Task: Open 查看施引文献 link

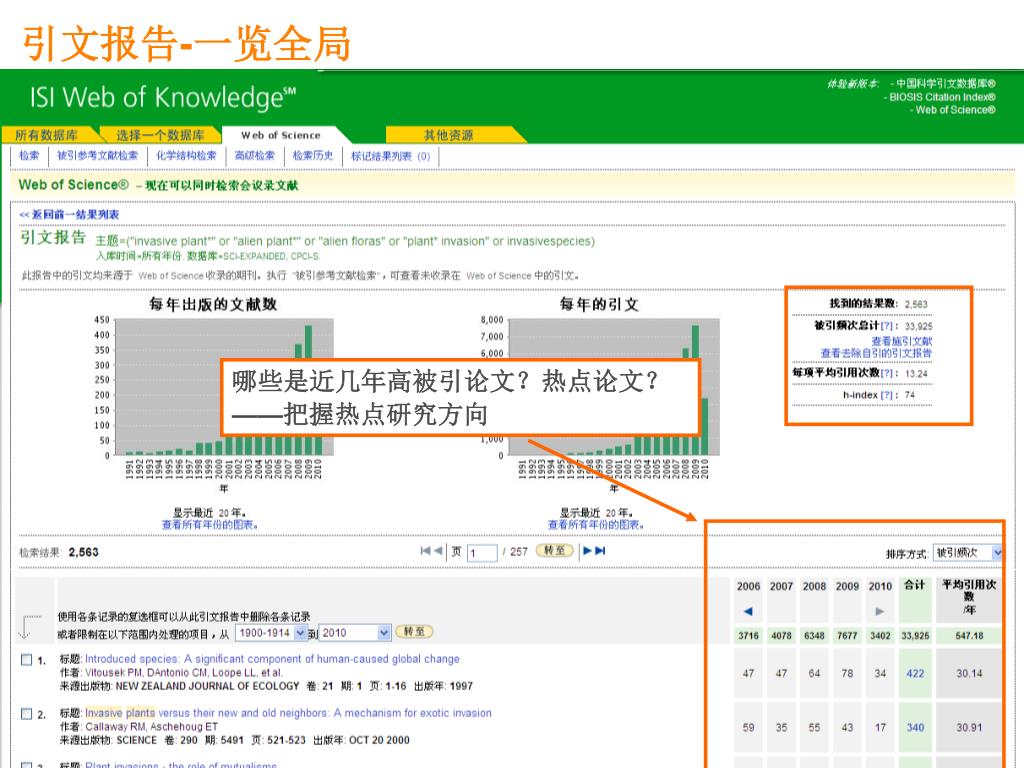Action: (x=901, y=341)
